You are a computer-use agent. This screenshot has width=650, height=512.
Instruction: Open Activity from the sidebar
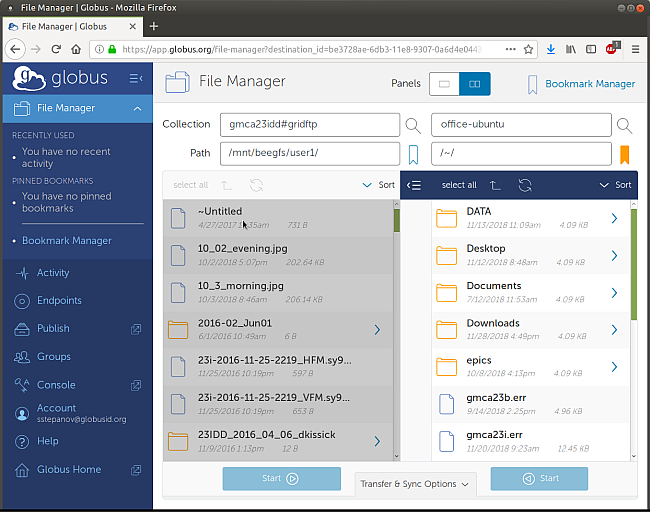53,273
